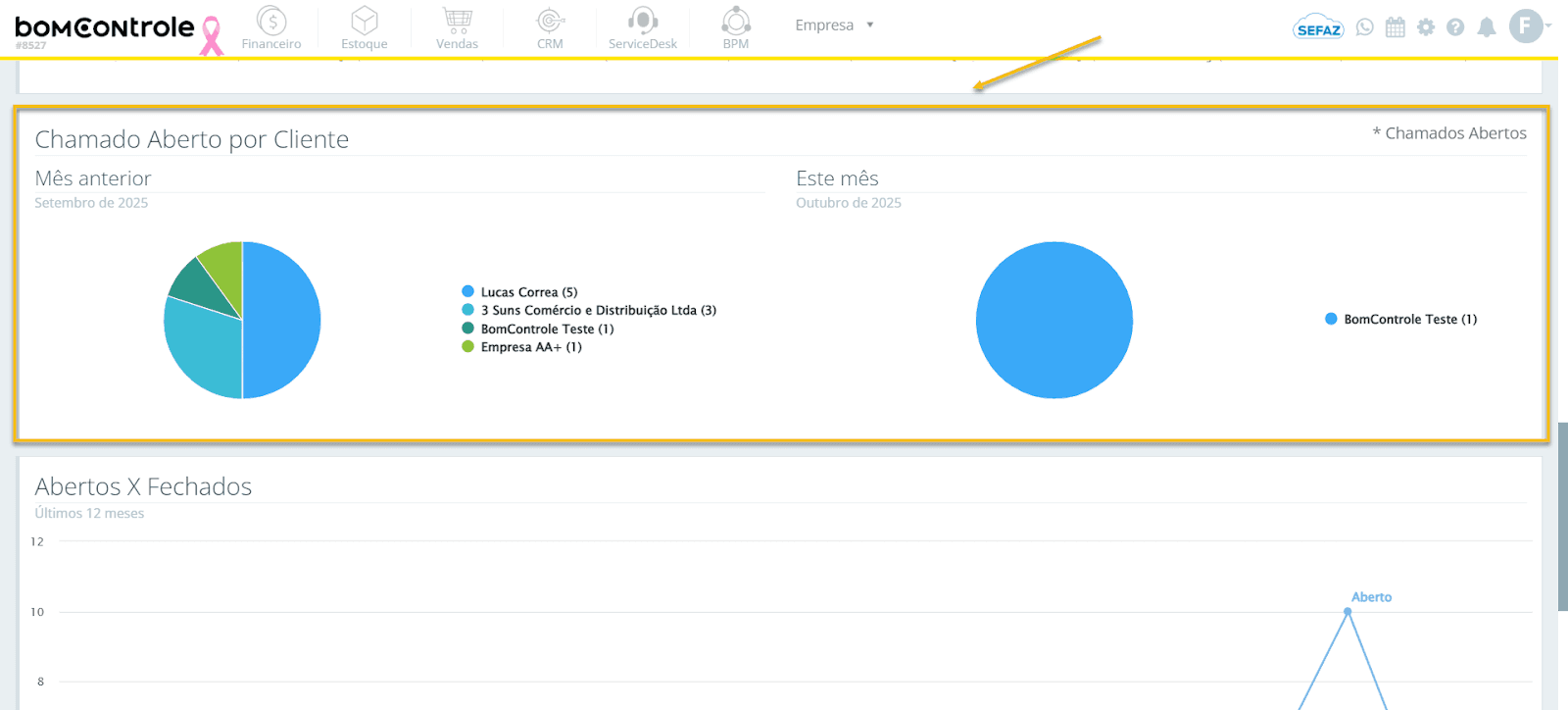Click the Setembro de 2025 label
The width and height of the screenshot is (1568, 710).
click(x=91, y=203)
